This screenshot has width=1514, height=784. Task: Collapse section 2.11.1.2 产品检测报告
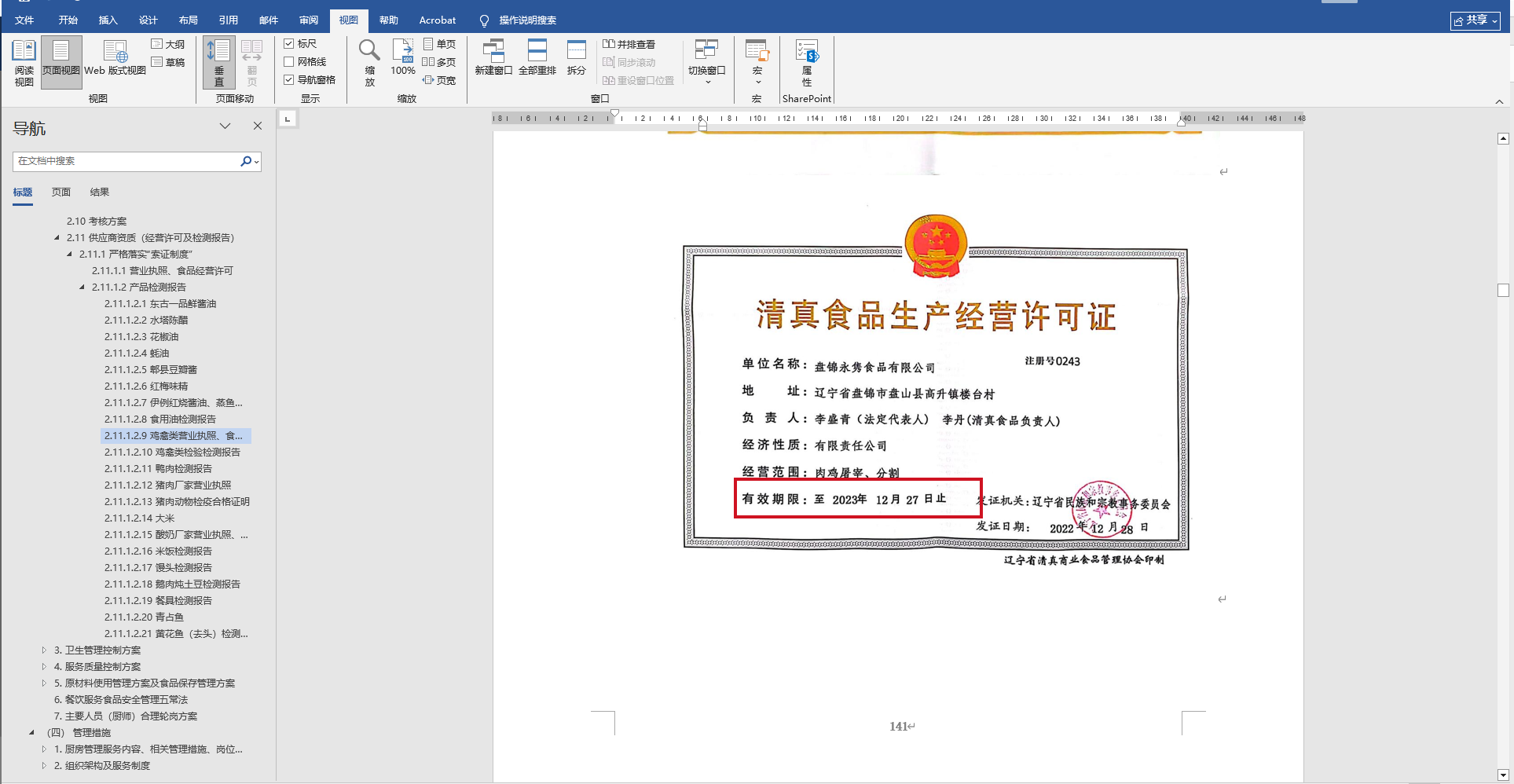point(82,288)
